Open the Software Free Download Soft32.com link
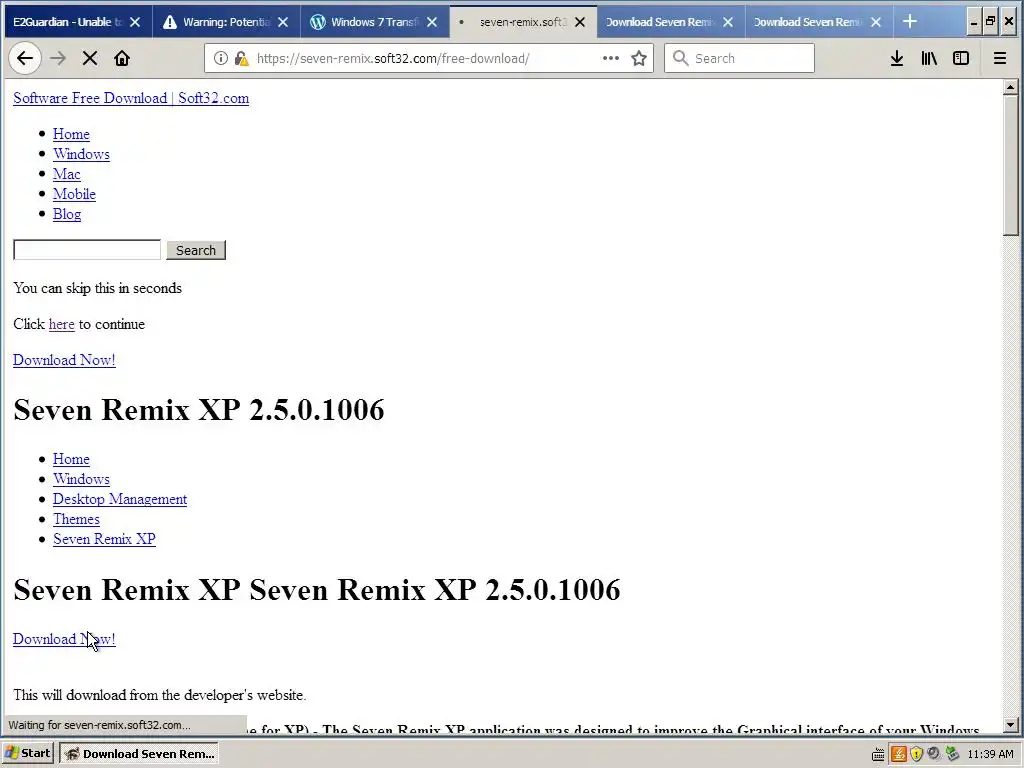 131,98
